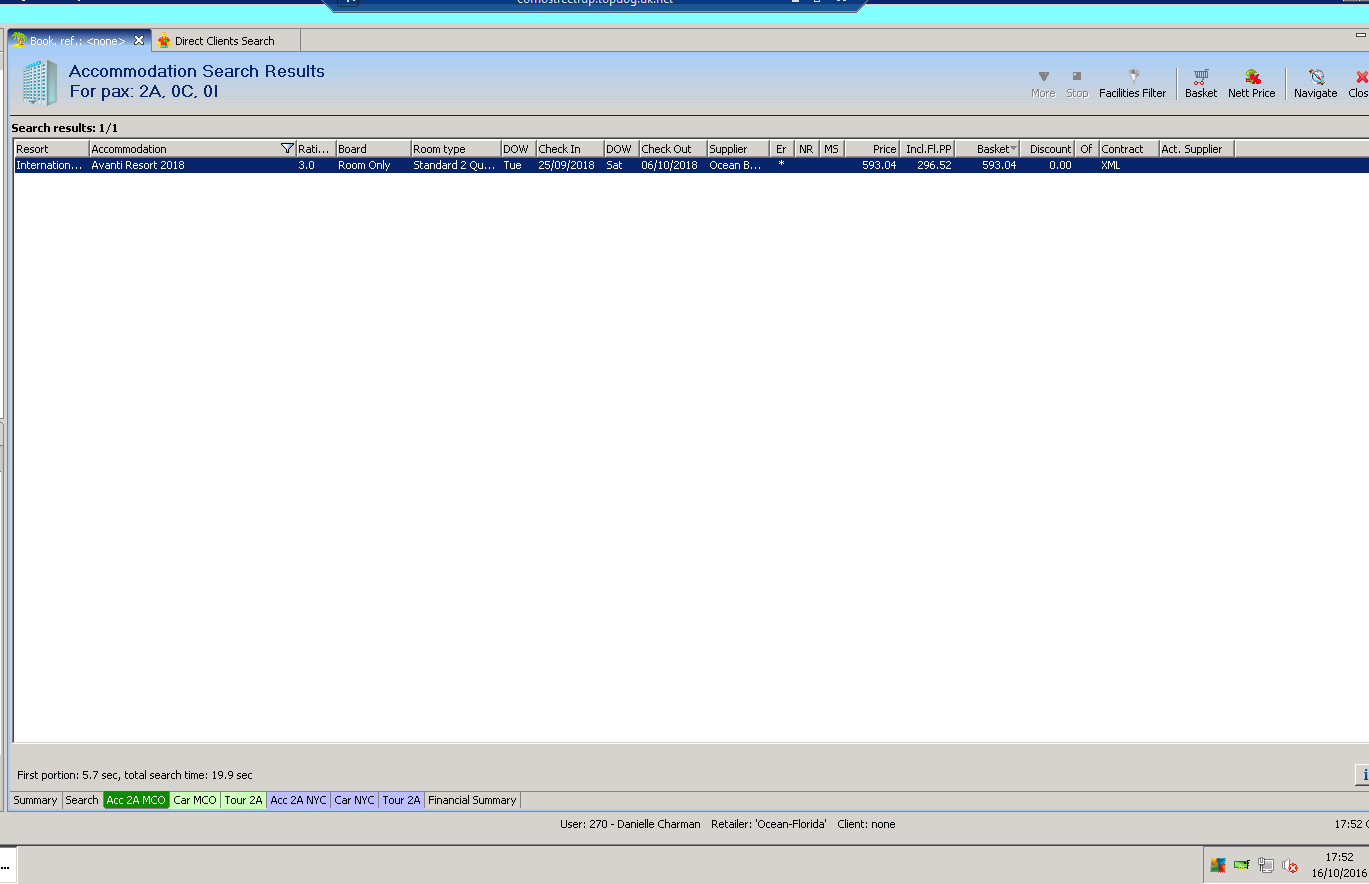1369x884 pixels.
Task: Click the 0.00 discount cell
Action: coord(1047,165)
